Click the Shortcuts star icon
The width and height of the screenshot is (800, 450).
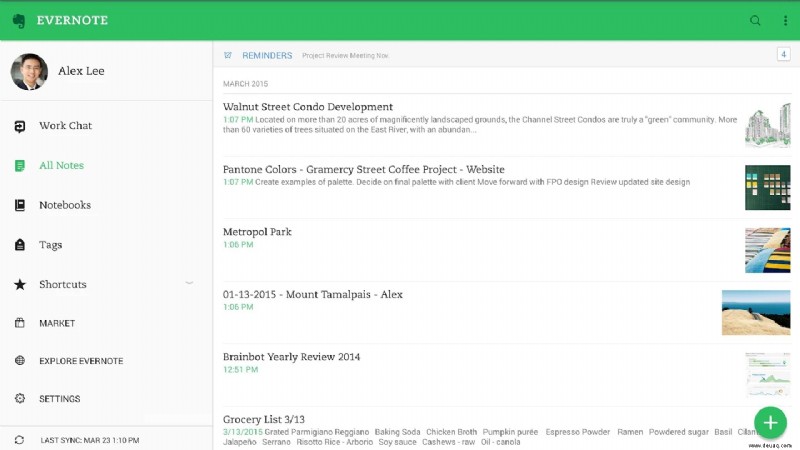[20, 284]
